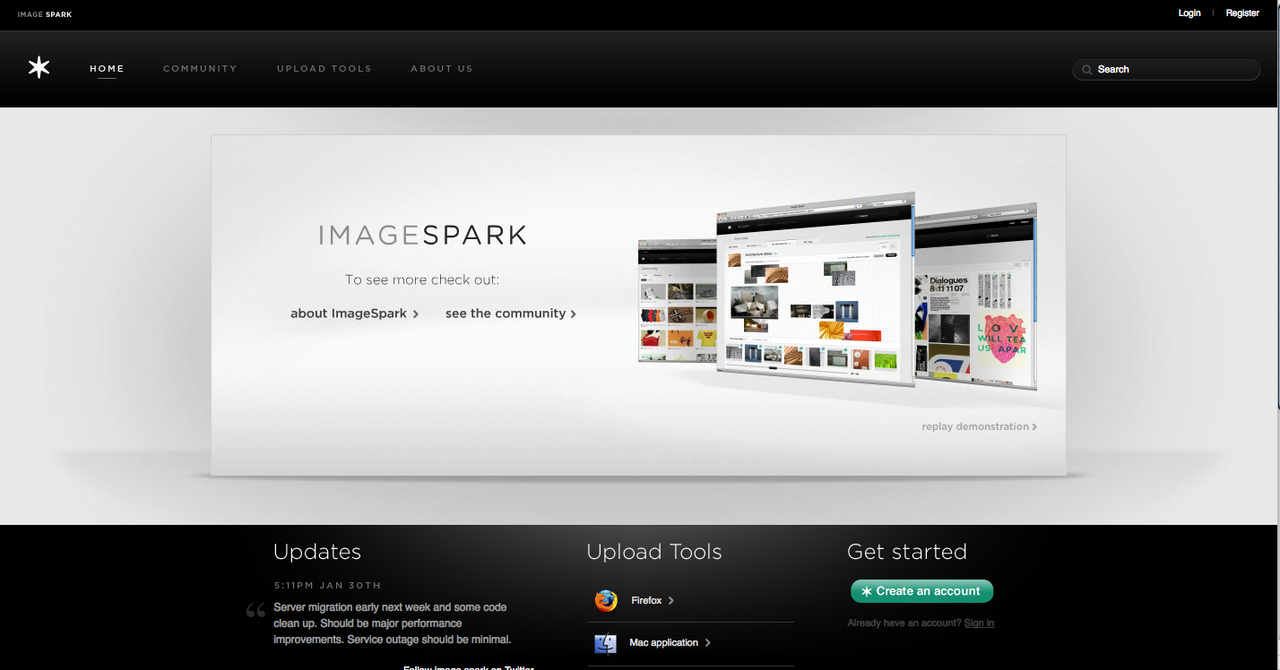Click the IMAGE SPARK wordmark at top left
Screen dimensions: 1280x670
[44, 14]
